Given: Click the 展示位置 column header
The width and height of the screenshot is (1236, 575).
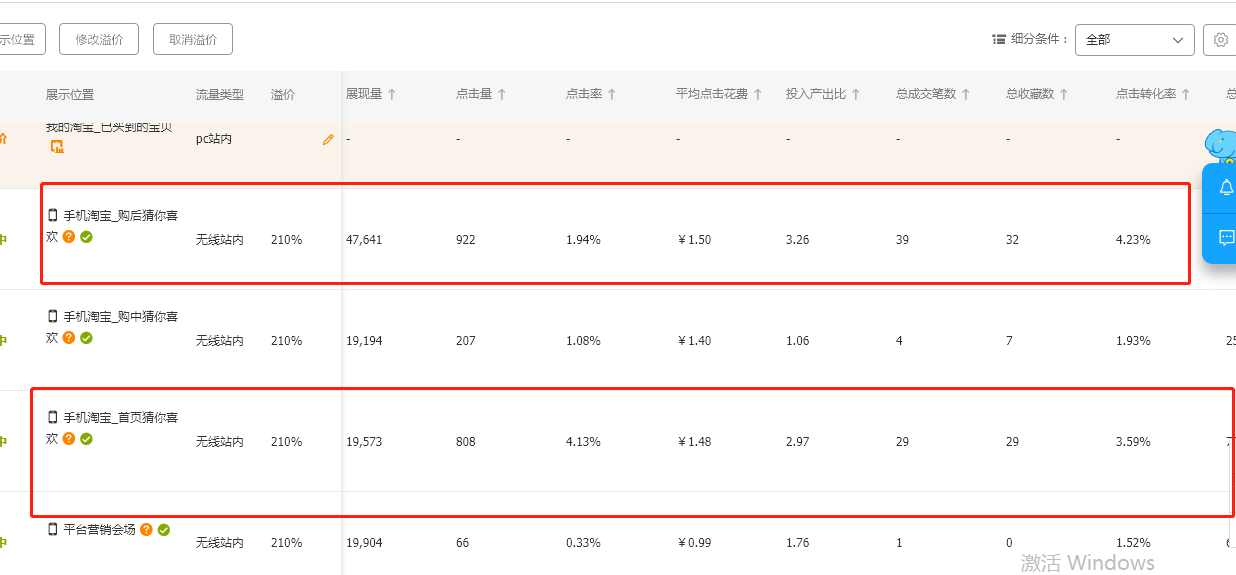Looking at the screenshot, I should pos(70,94).
